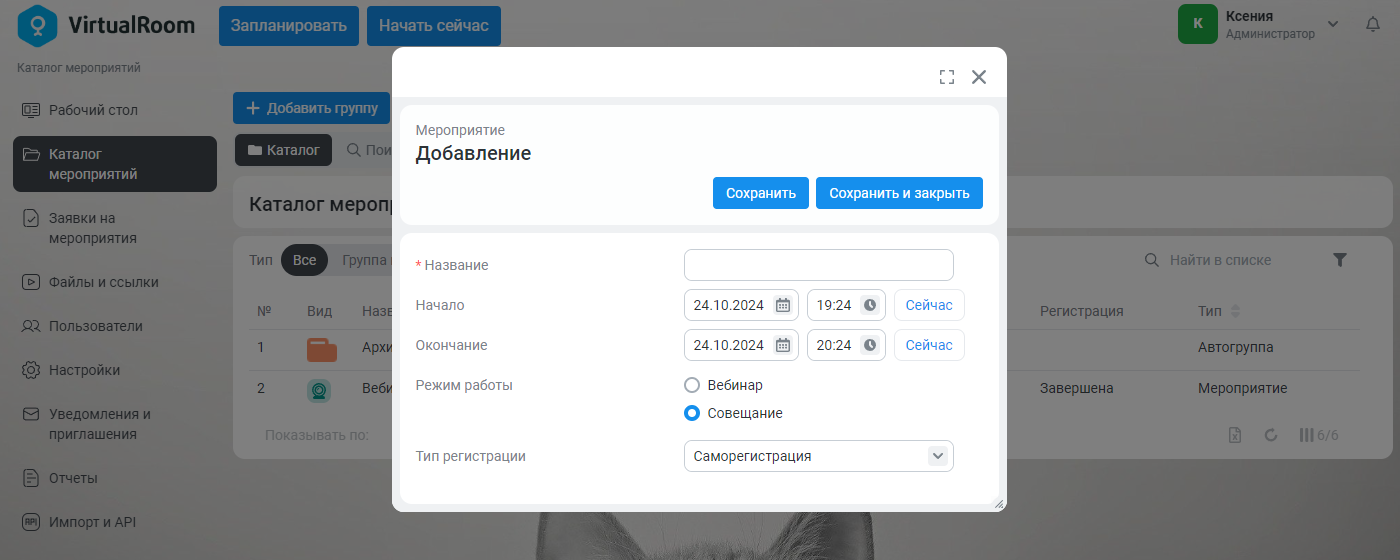The image size is (1400, 560).
Task: Open the columns selector 6/6
Action: coord(1318,435)
